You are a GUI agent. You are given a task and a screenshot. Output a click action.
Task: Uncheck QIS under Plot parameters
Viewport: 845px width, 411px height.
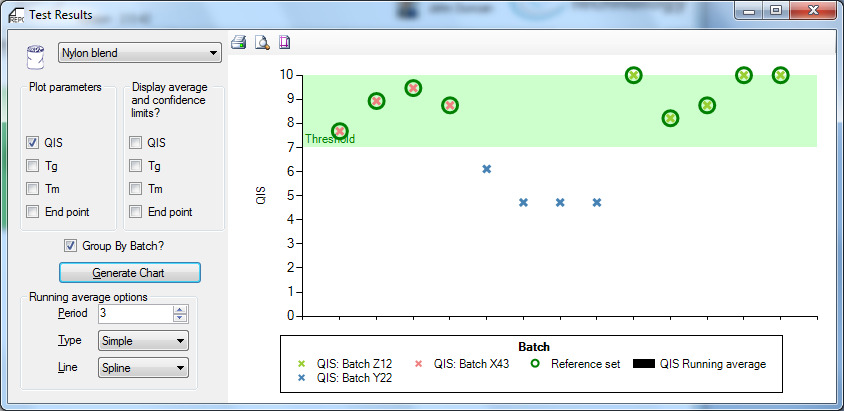coord(34,143)
